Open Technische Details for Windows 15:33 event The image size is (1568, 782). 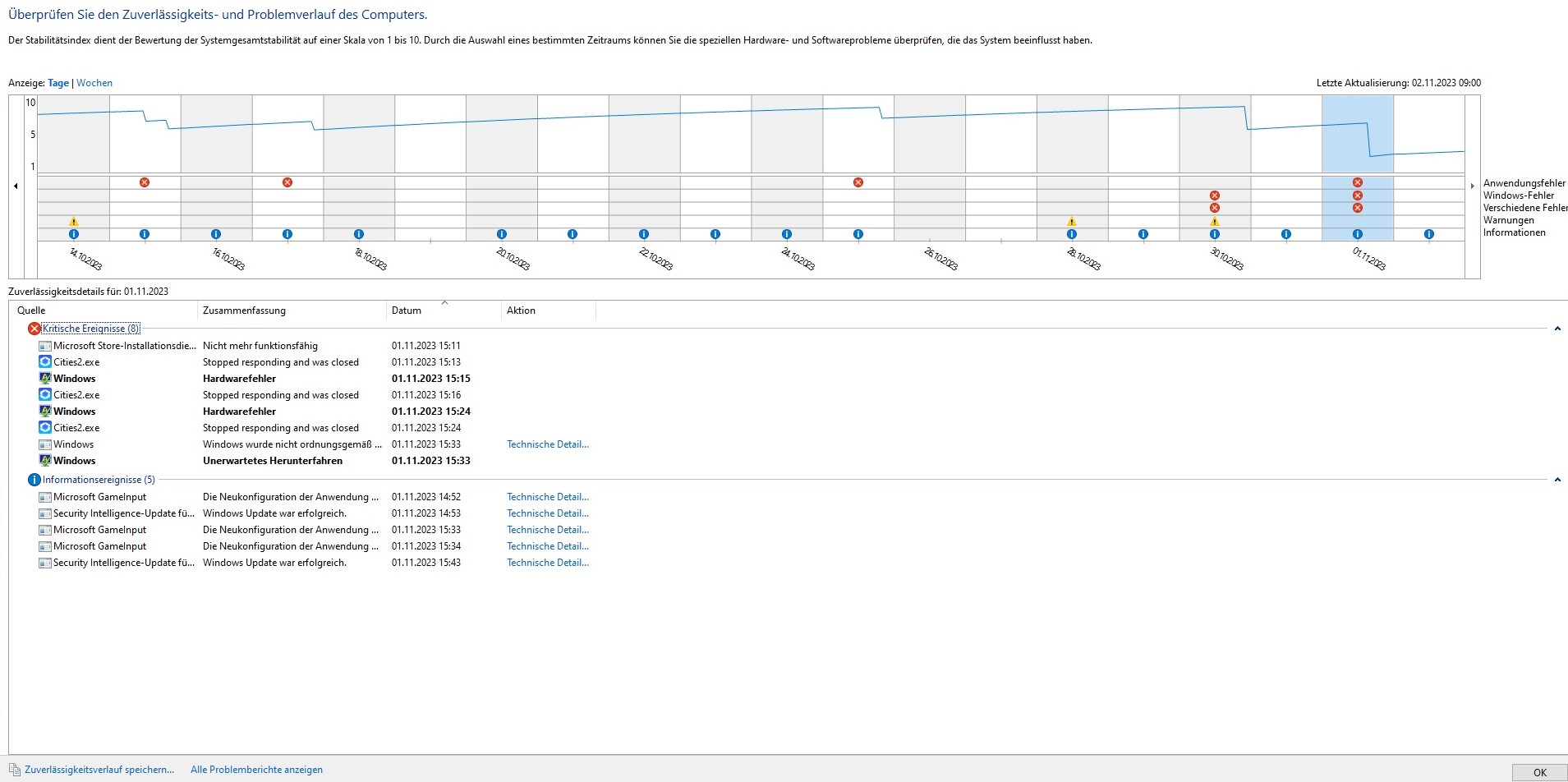[x=548, y=444]
